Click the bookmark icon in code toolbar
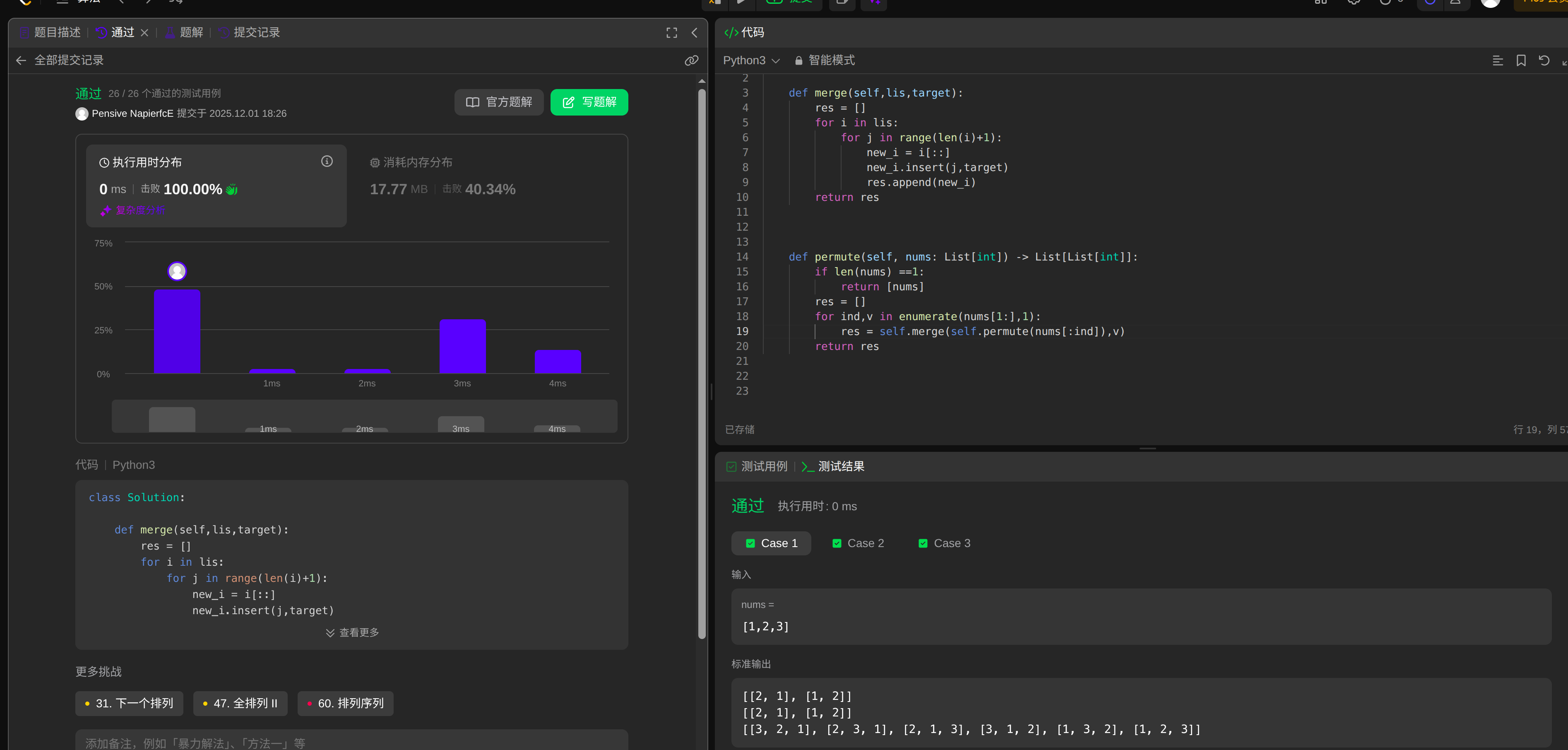 [x=1520, y=60]
